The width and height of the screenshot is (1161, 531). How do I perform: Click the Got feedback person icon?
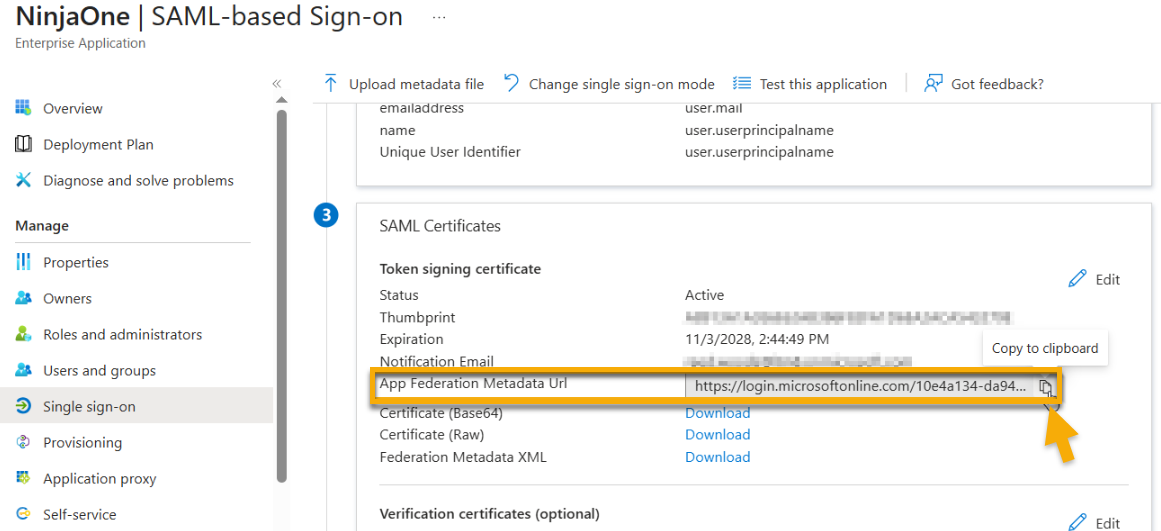tap(933, 84)
